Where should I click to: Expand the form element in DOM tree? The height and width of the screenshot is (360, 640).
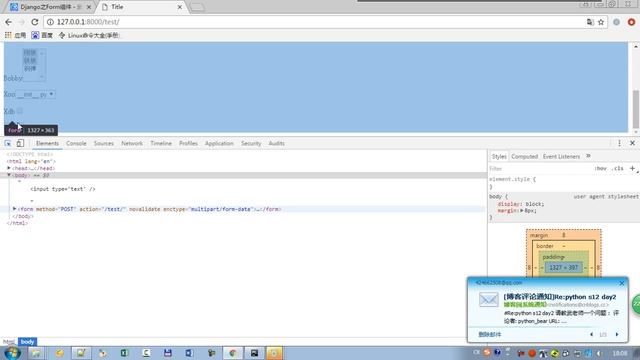pos(14,209)
